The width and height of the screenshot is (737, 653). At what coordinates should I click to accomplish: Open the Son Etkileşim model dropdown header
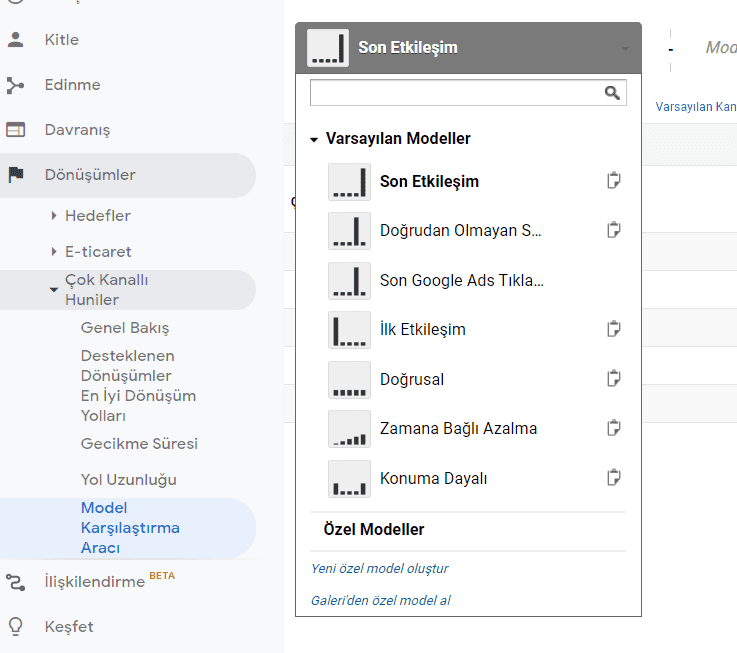pyautogui.click(x=468, y=48)
